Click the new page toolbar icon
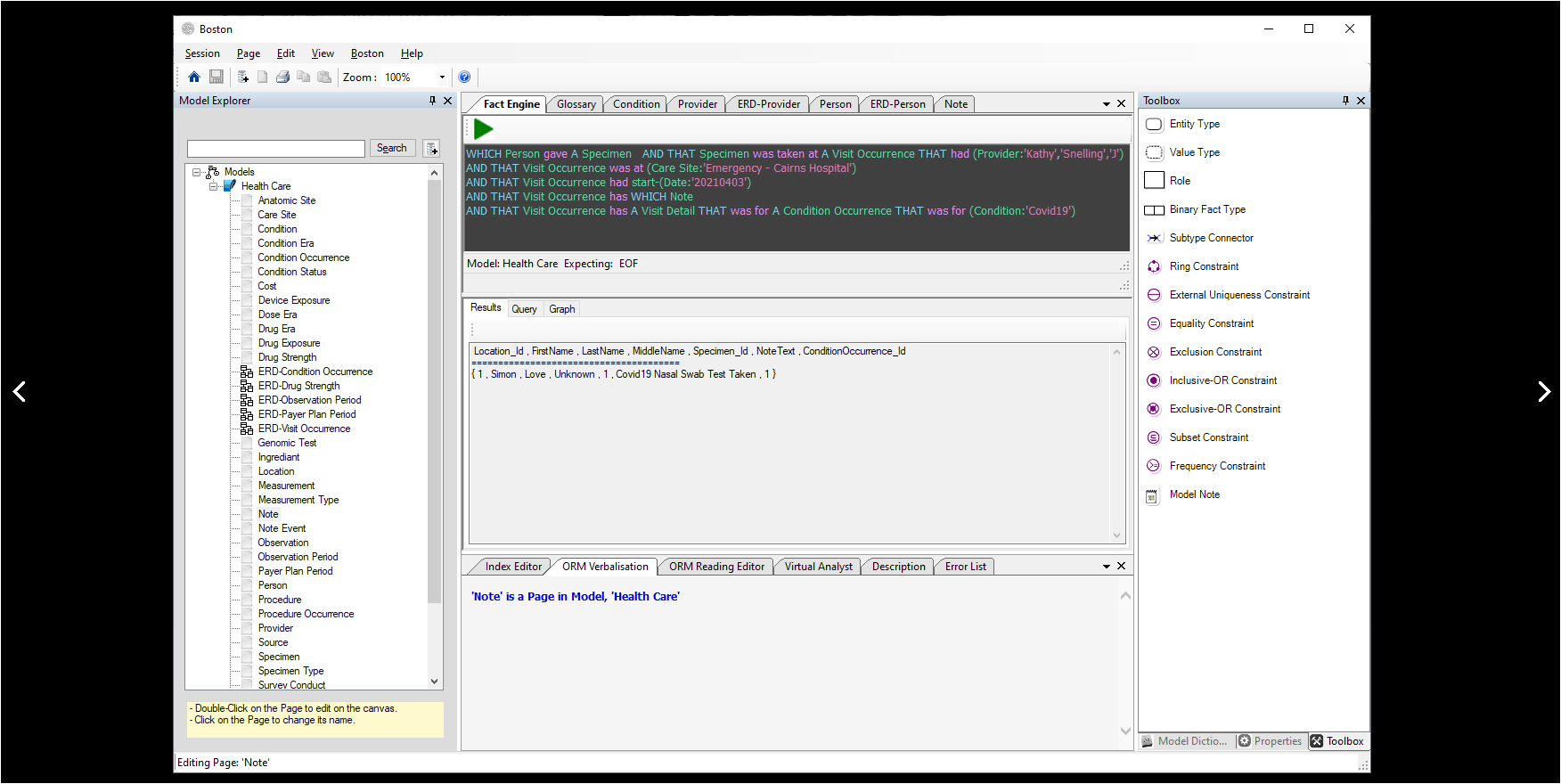 [x=262, y=78]
